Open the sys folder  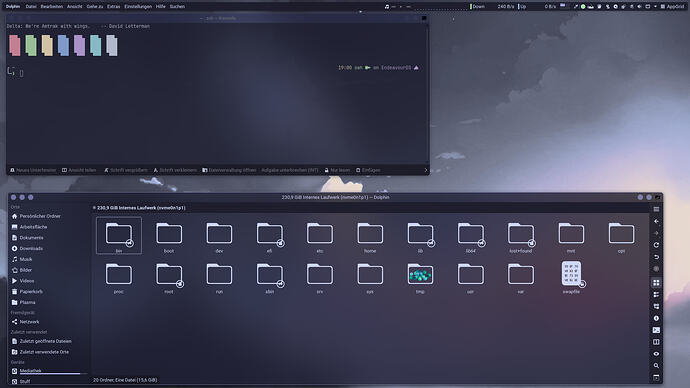pyautogui.click(x=370, y=277)
